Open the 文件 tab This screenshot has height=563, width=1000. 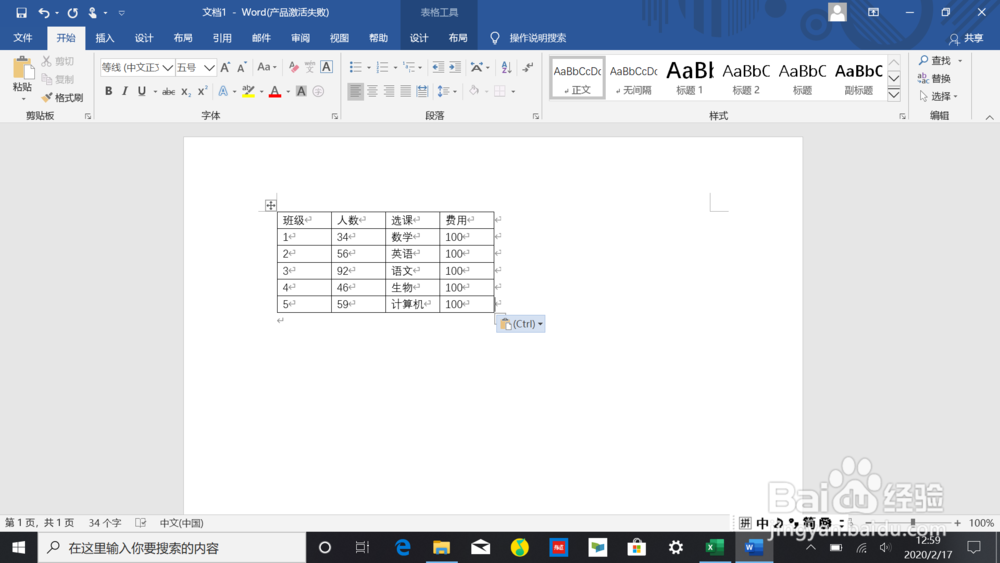pyautogui.click(x=23, y=38)
